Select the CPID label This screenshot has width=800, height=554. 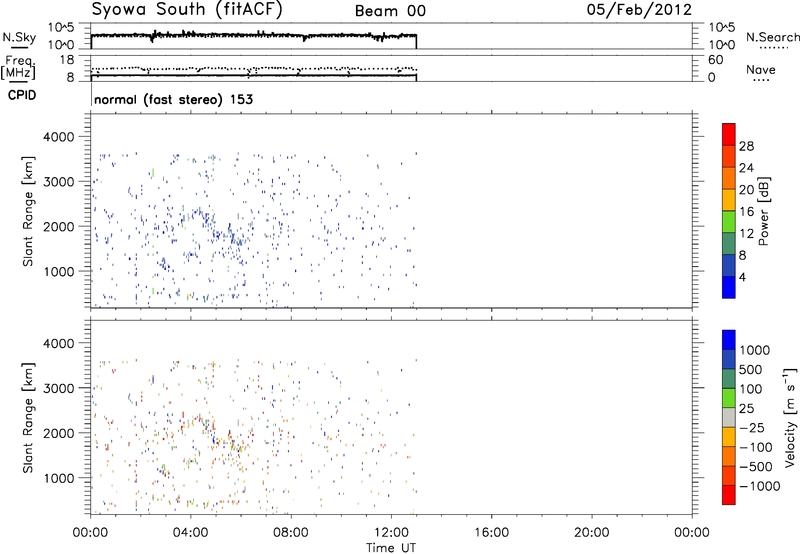(22, 95)
